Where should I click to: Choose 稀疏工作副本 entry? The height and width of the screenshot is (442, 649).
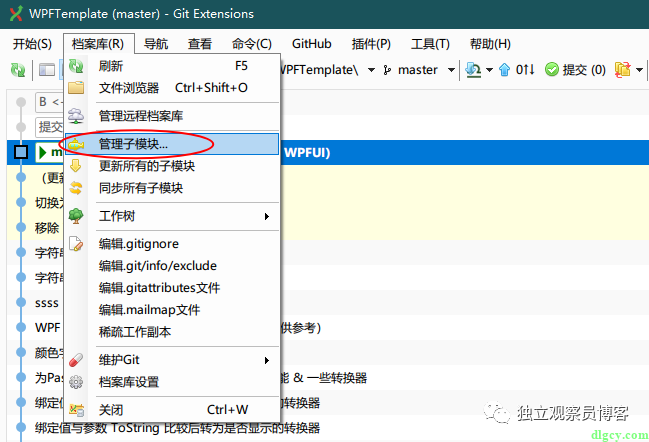172,332
